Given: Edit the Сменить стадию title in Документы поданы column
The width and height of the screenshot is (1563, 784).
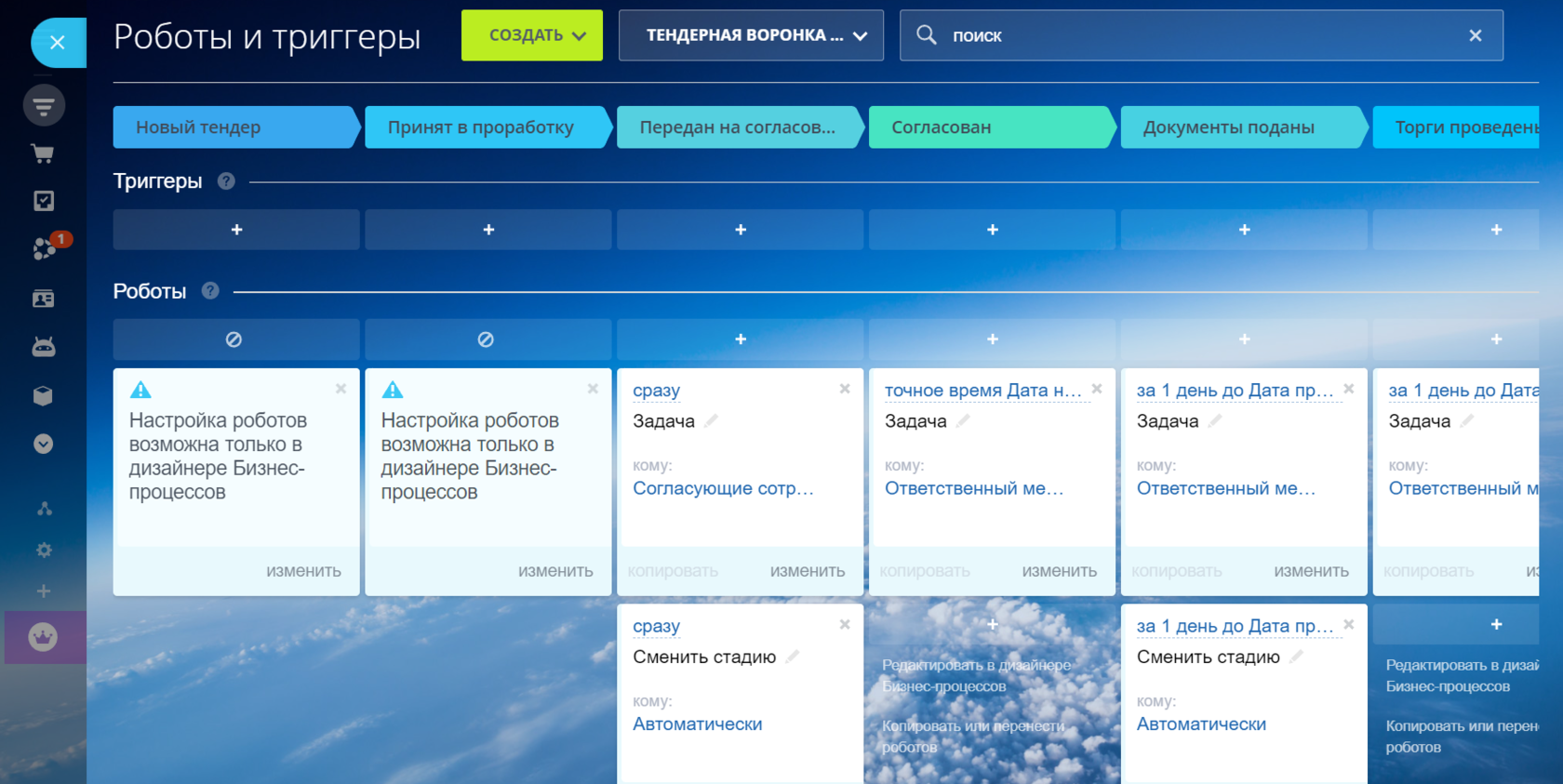Looking at the screenshot, I should coord(1297,658).
